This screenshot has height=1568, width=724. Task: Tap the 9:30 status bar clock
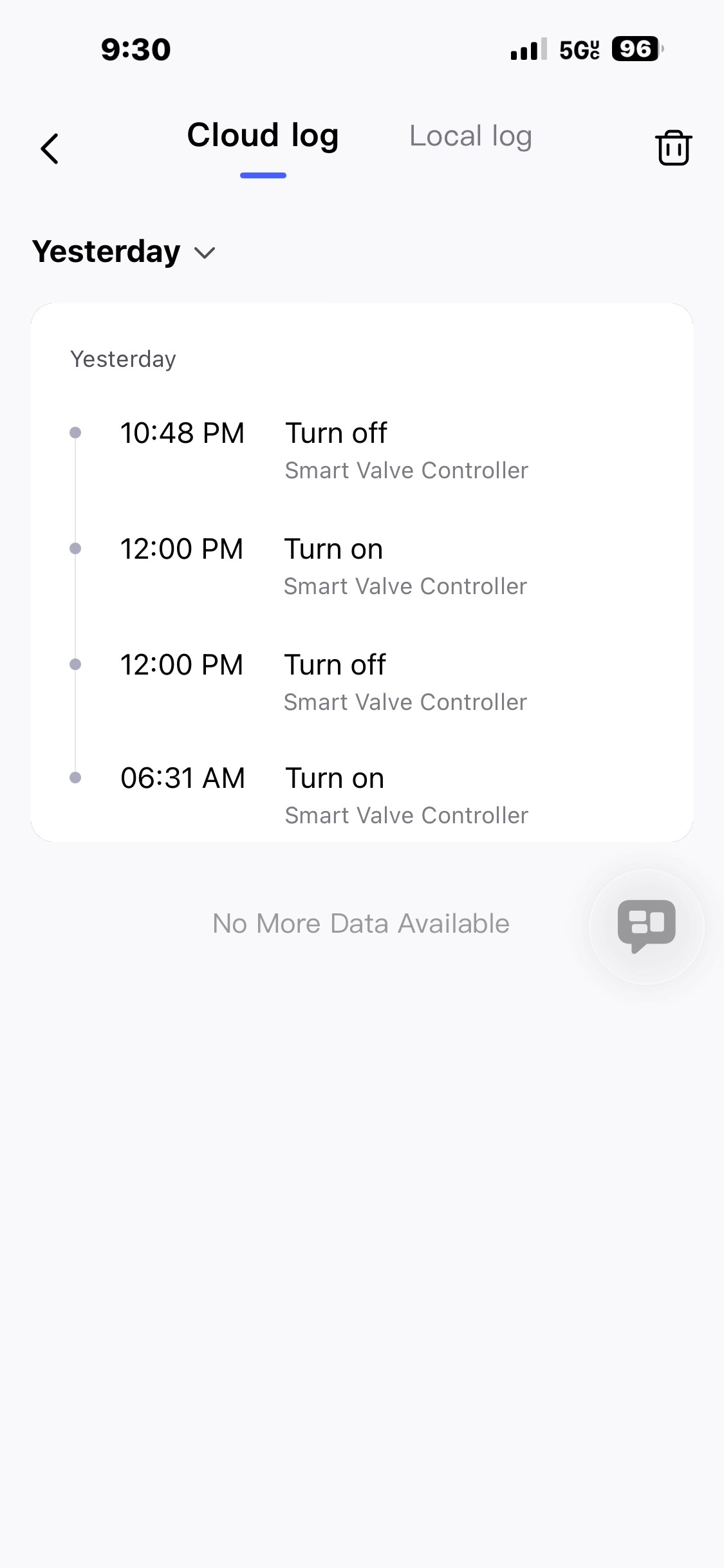pos(136,50)
